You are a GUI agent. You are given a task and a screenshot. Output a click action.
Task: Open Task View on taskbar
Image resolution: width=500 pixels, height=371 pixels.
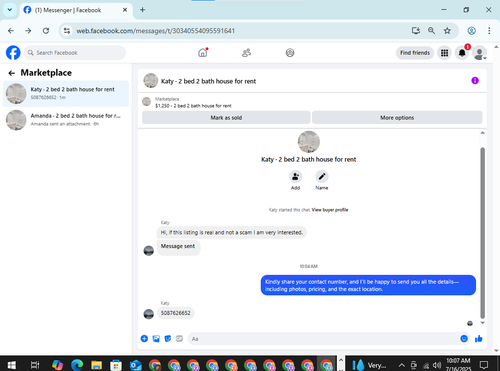(35, 365)
